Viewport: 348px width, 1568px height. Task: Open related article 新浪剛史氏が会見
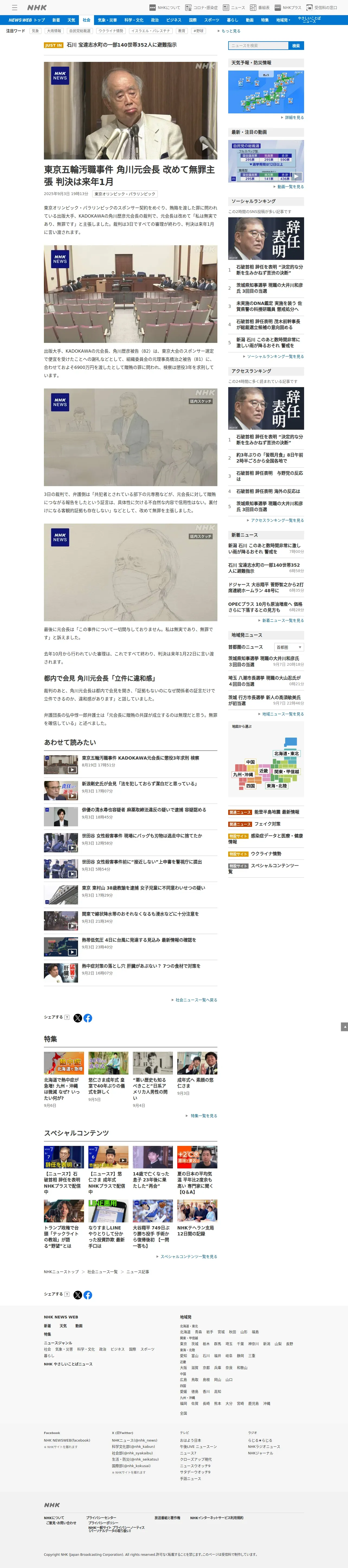tap(139, 784)
